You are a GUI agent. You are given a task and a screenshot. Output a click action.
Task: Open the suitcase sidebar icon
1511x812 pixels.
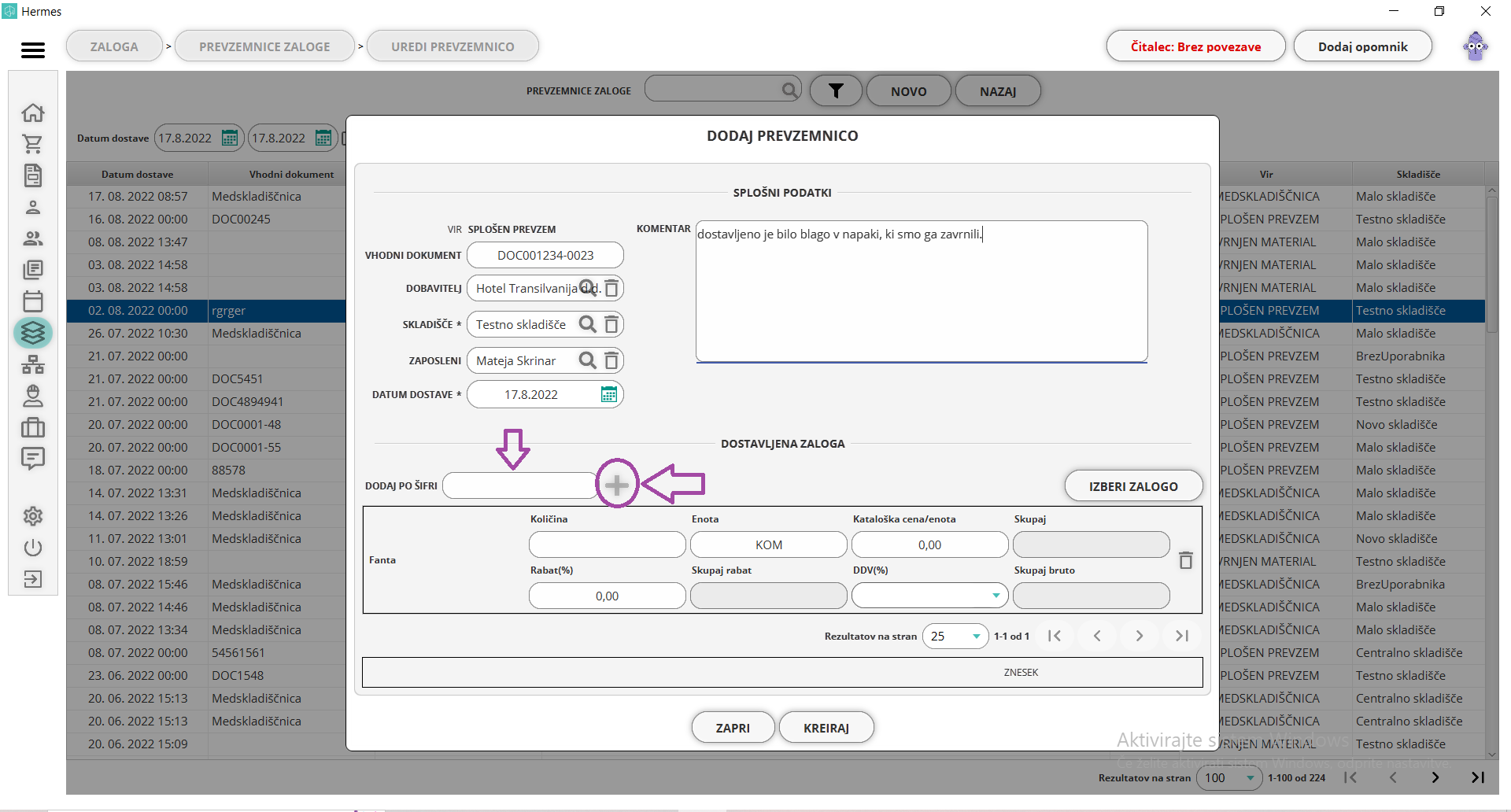point(33,427)
